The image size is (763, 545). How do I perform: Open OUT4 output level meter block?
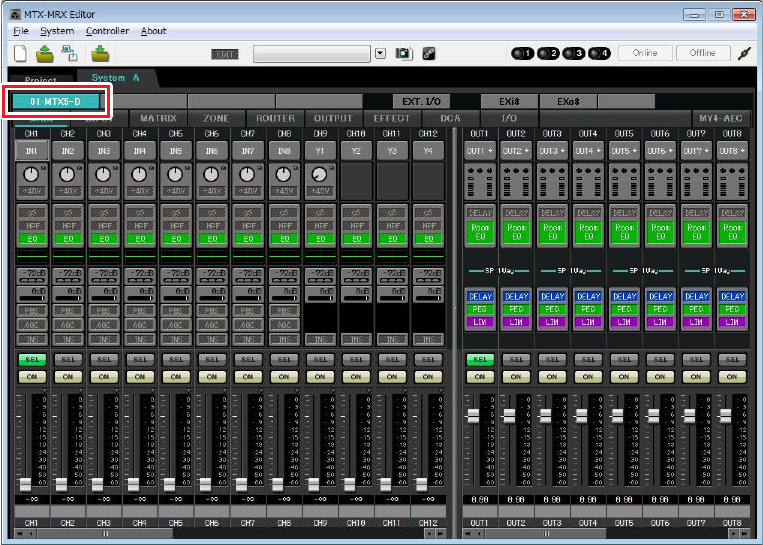coord(588,182)
